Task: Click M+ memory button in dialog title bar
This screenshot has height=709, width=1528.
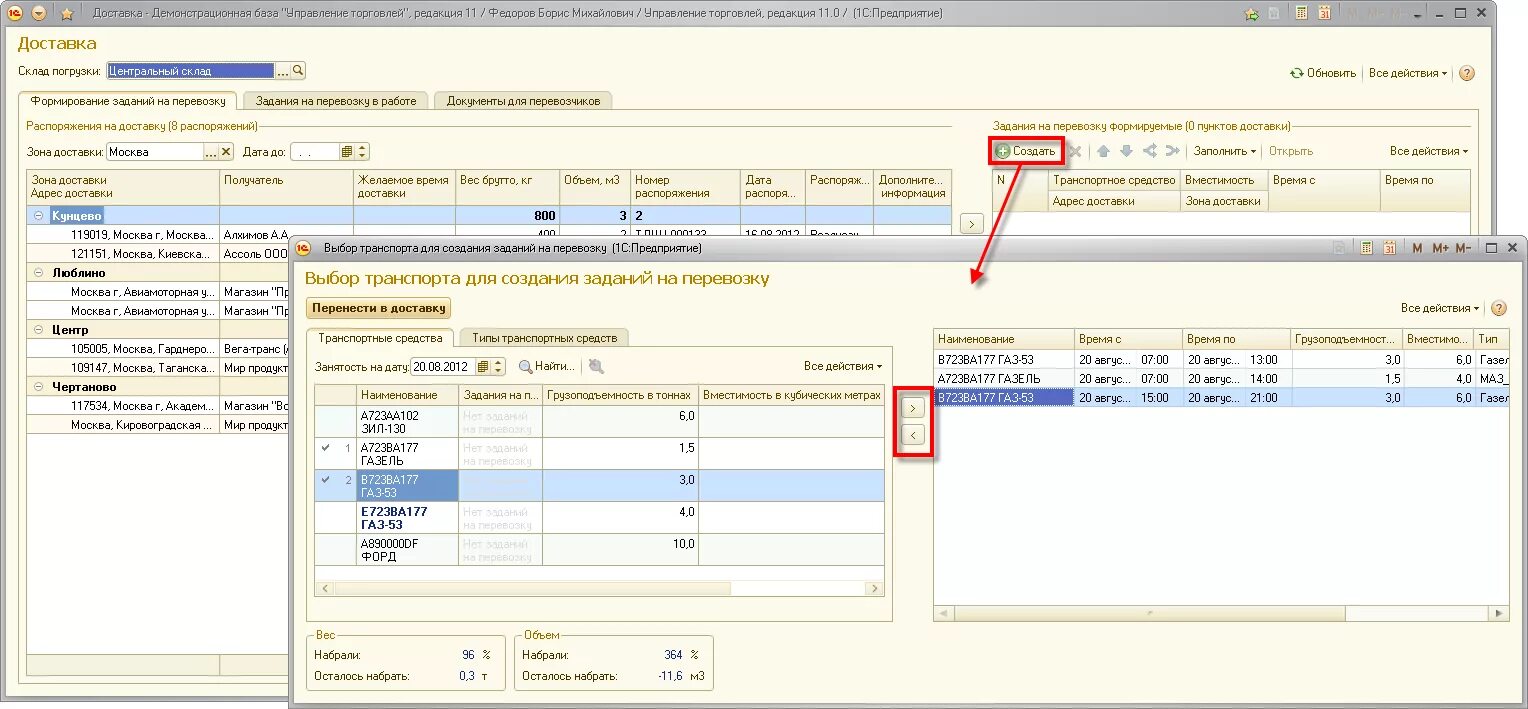Action: (1440, 248)
